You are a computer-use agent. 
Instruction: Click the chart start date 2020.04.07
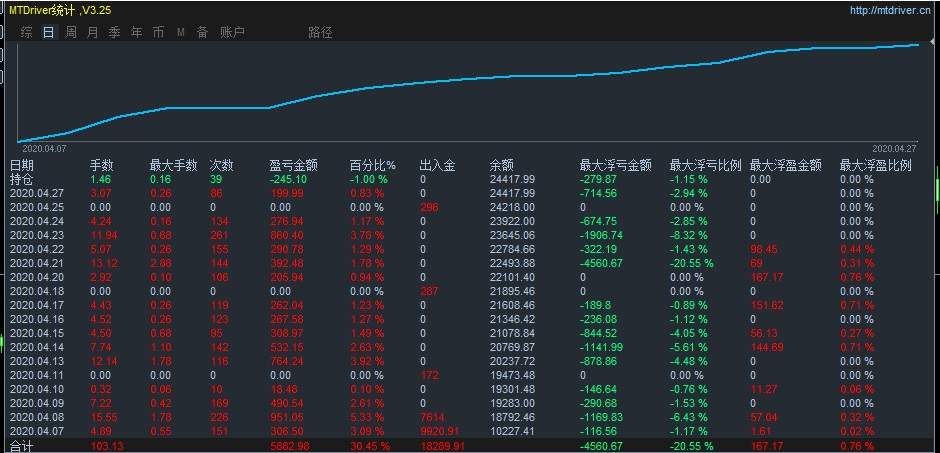click(44, 148)
